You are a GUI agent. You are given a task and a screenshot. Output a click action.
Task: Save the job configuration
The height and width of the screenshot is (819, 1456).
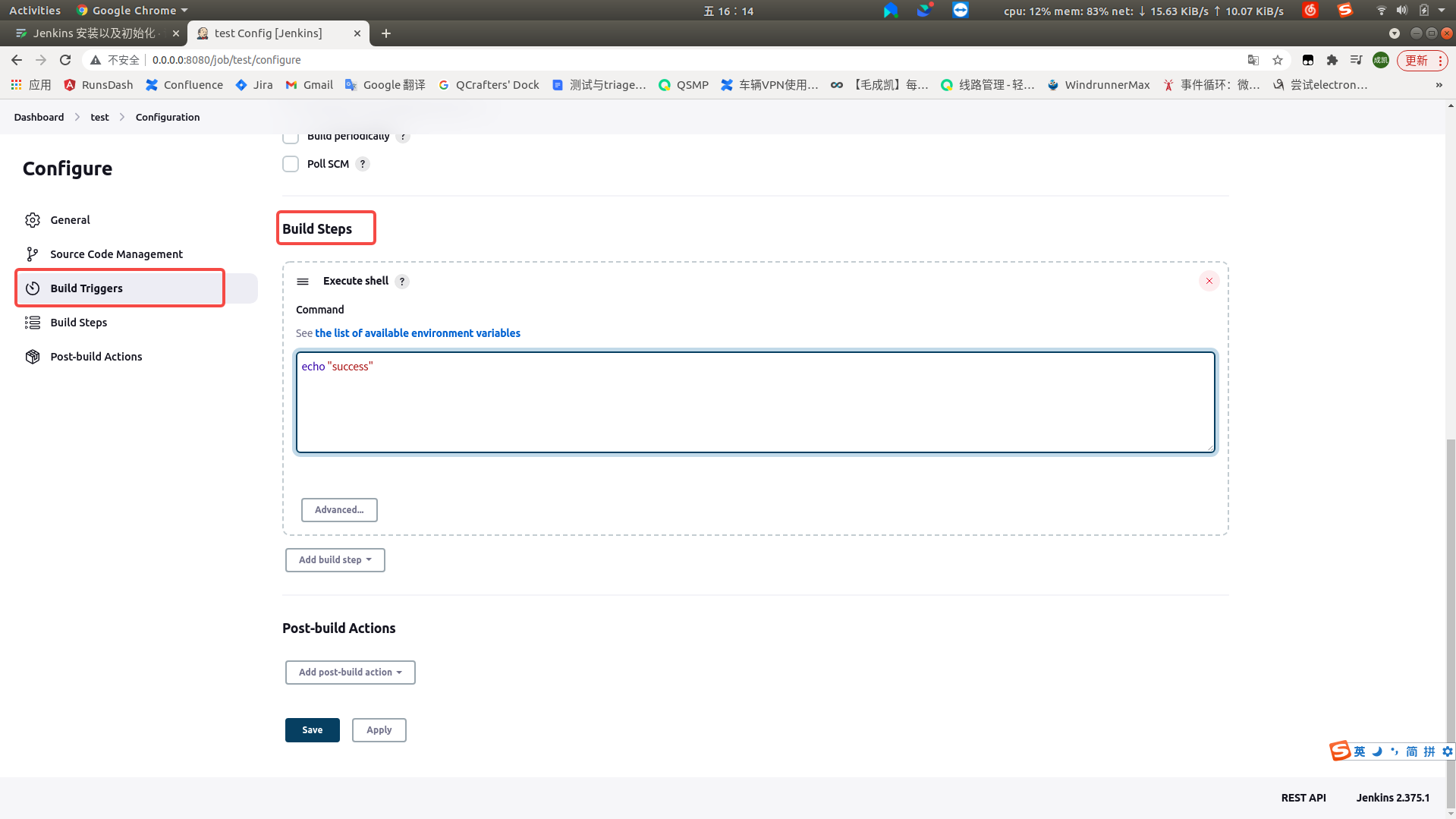(x=313, y=730)
